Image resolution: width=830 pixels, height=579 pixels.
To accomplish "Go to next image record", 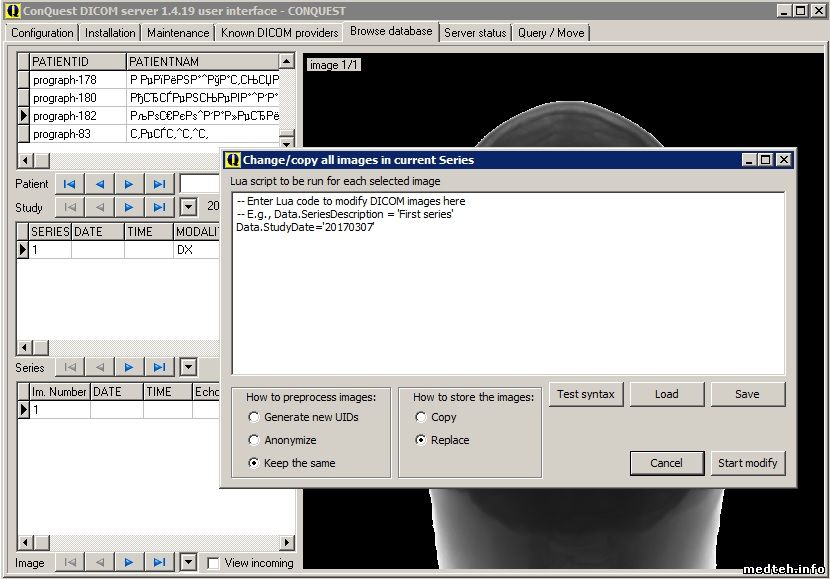I will [129, 563].
